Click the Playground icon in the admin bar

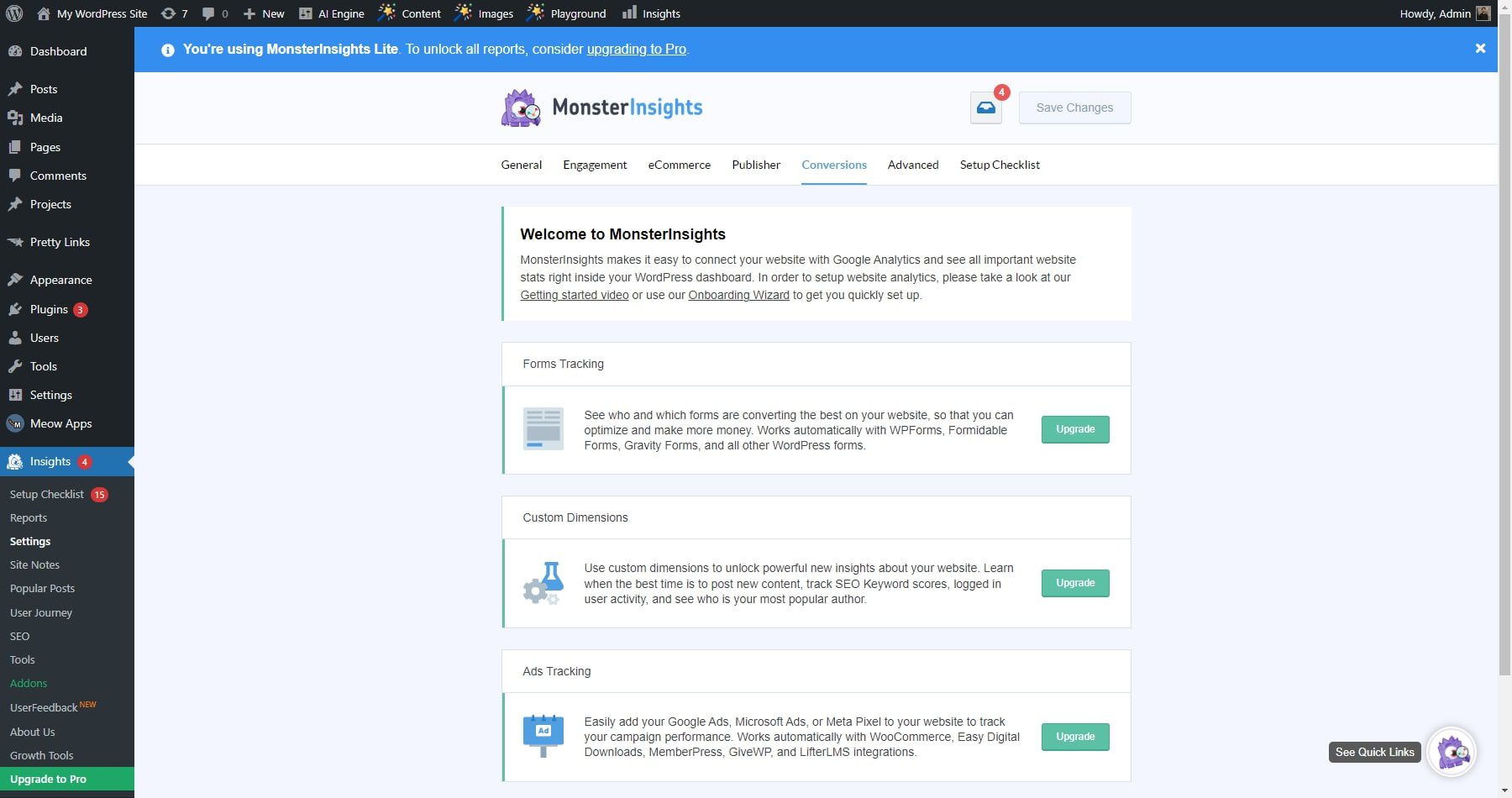pyautogui.click(x=534, y=13)
